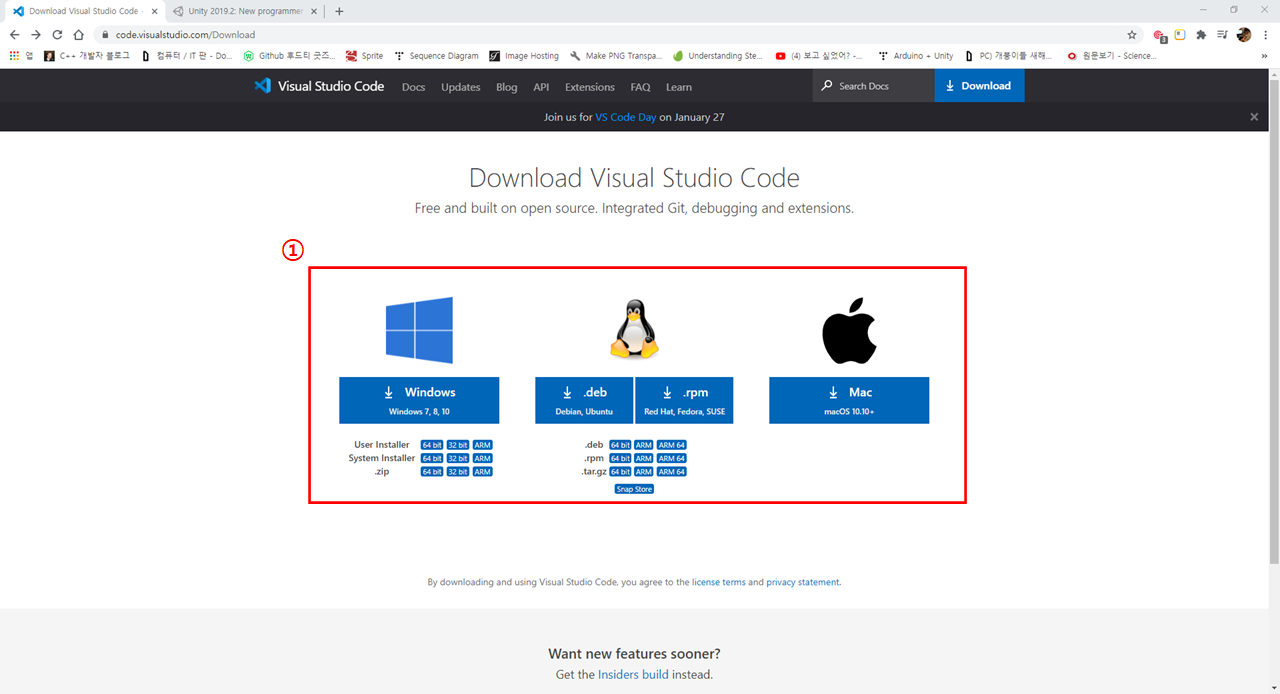Viewport: 1280px width, 694px height.
Task: Open the Make PNG Transpa... bookmark
Action: [x=616, y=56]
